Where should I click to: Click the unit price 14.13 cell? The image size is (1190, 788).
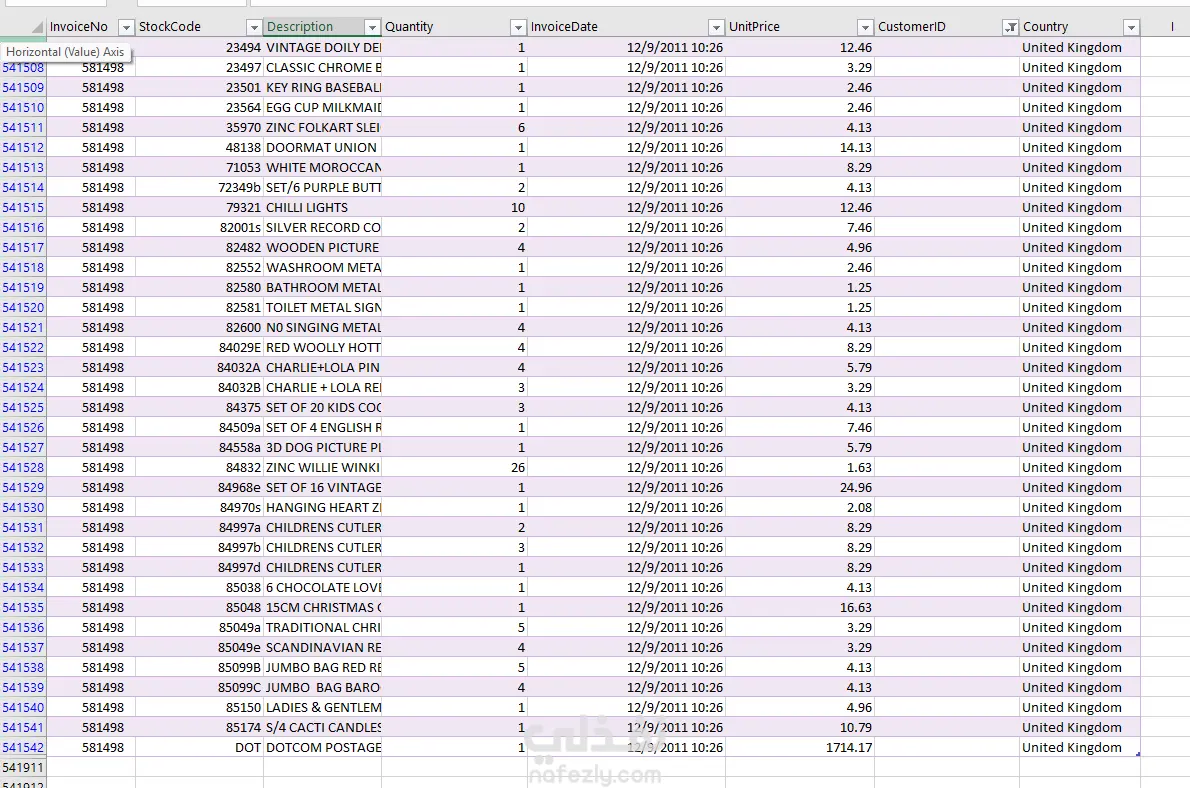point(800,147)
